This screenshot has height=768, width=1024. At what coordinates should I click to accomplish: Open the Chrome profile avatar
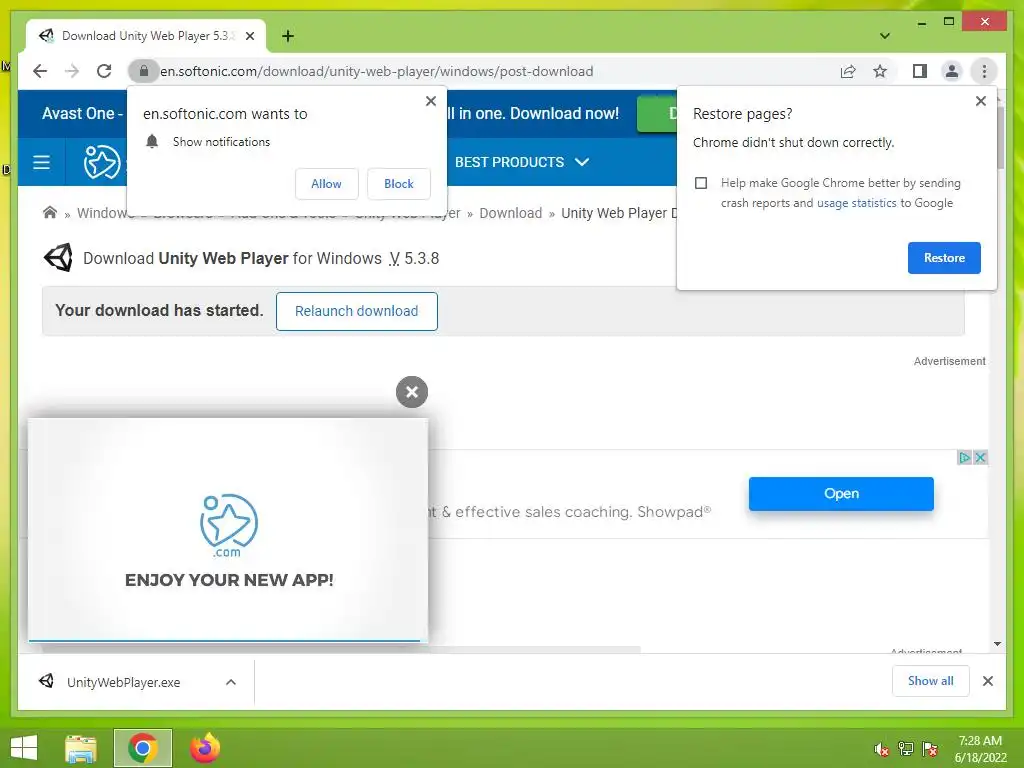coord(952,71)
